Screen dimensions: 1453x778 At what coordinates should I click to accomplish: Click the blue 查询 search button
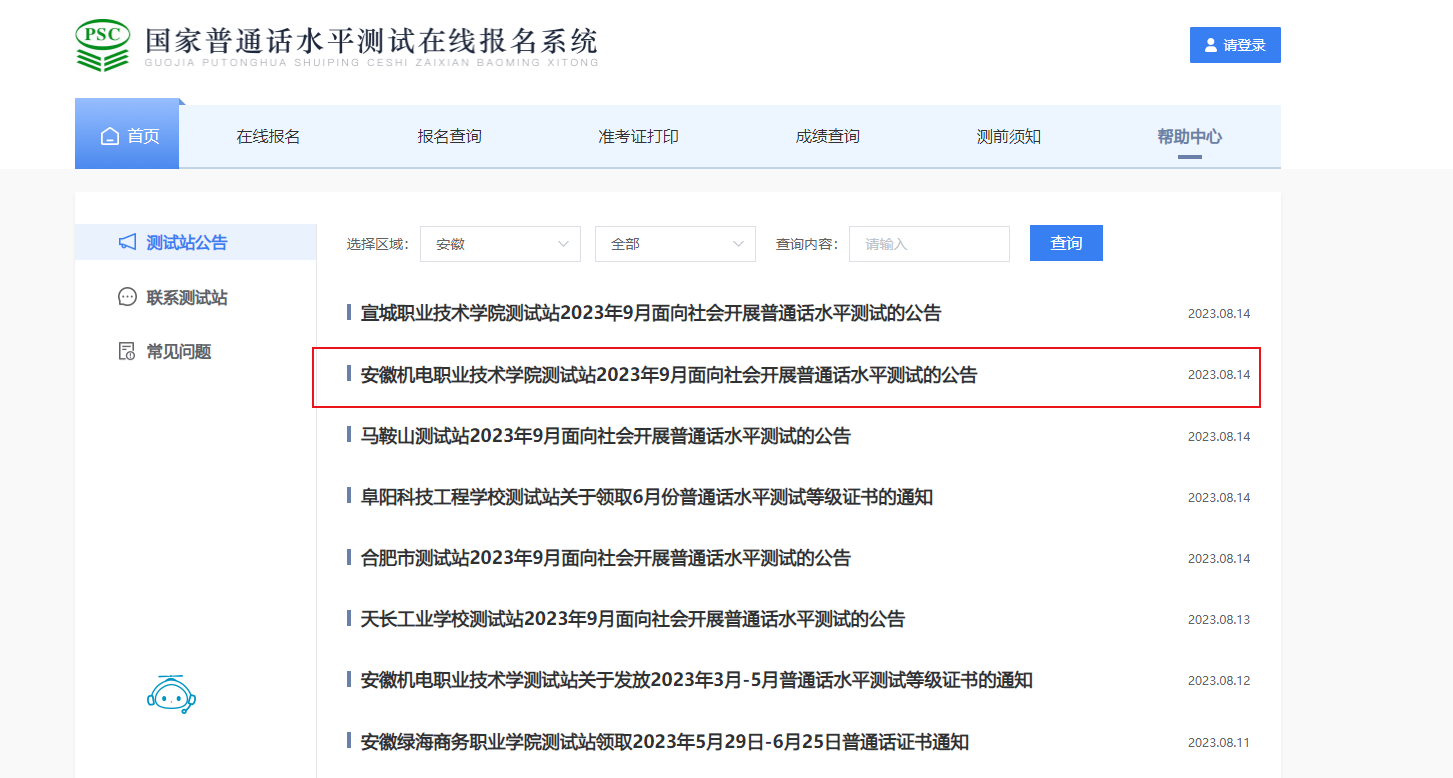[1066, 243]
